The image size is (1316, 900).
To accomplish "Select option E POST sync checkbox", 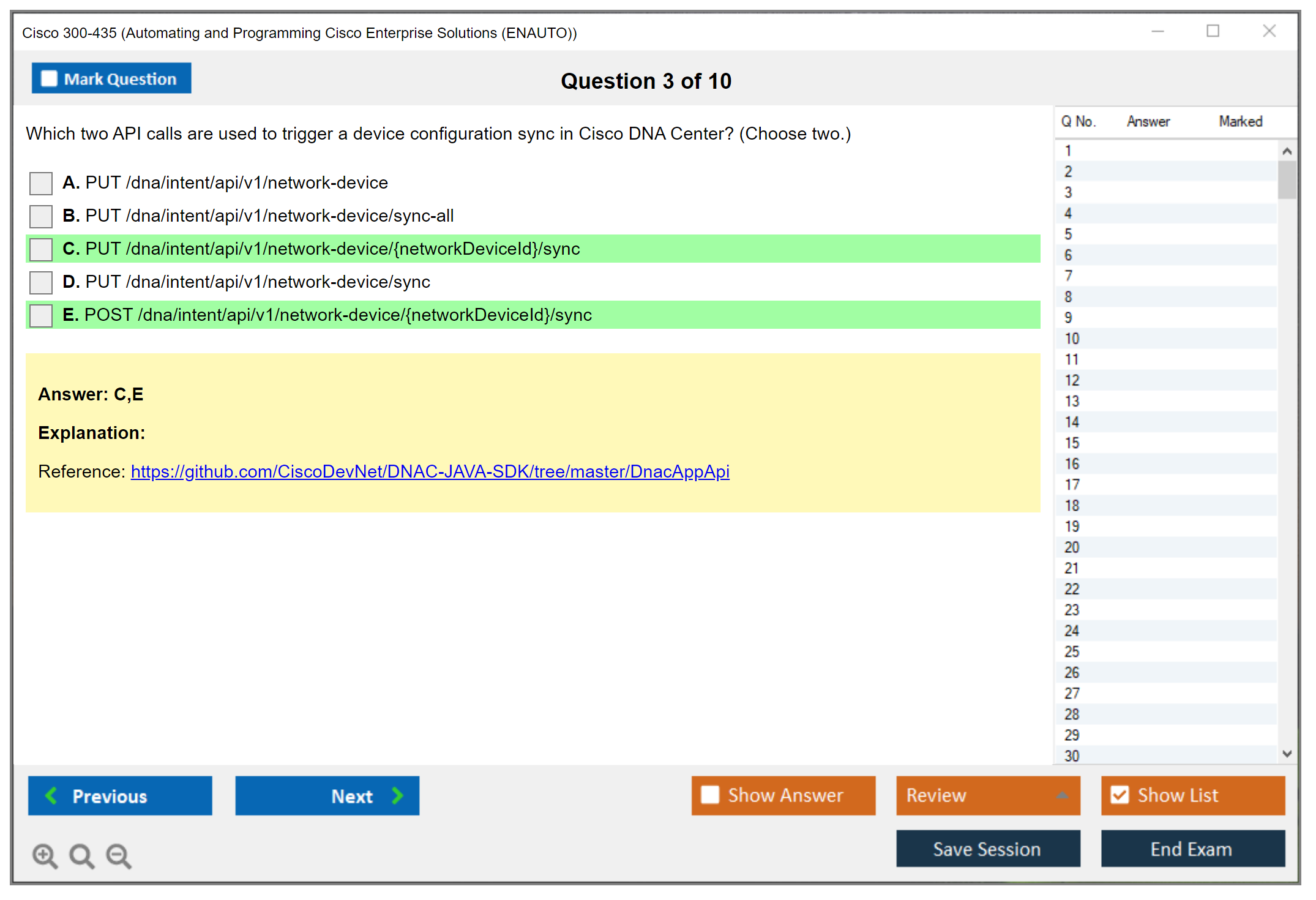I will pos(41,315).
